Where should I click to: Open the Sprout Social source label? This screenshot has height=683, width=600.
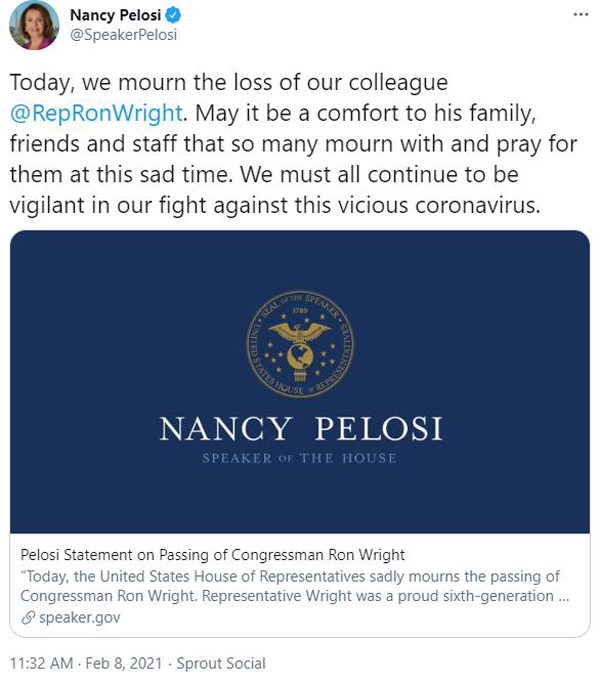[221, 663]
